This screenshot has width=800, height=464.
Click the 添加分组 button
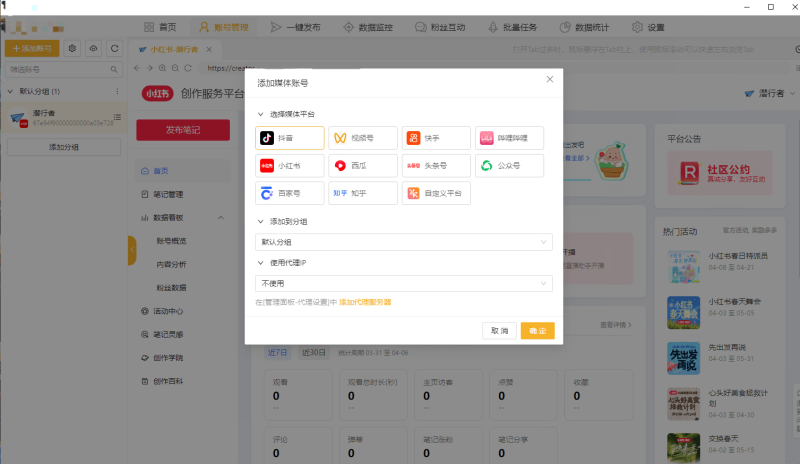click(x=64, y=147)
